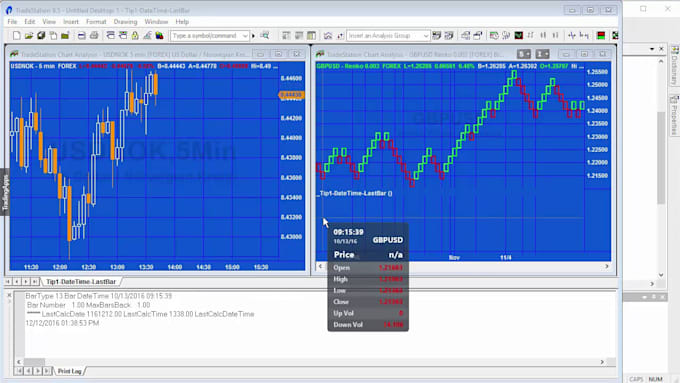
Task: Click the BarType 13 line in Print Log
Action: coord(98,296)
